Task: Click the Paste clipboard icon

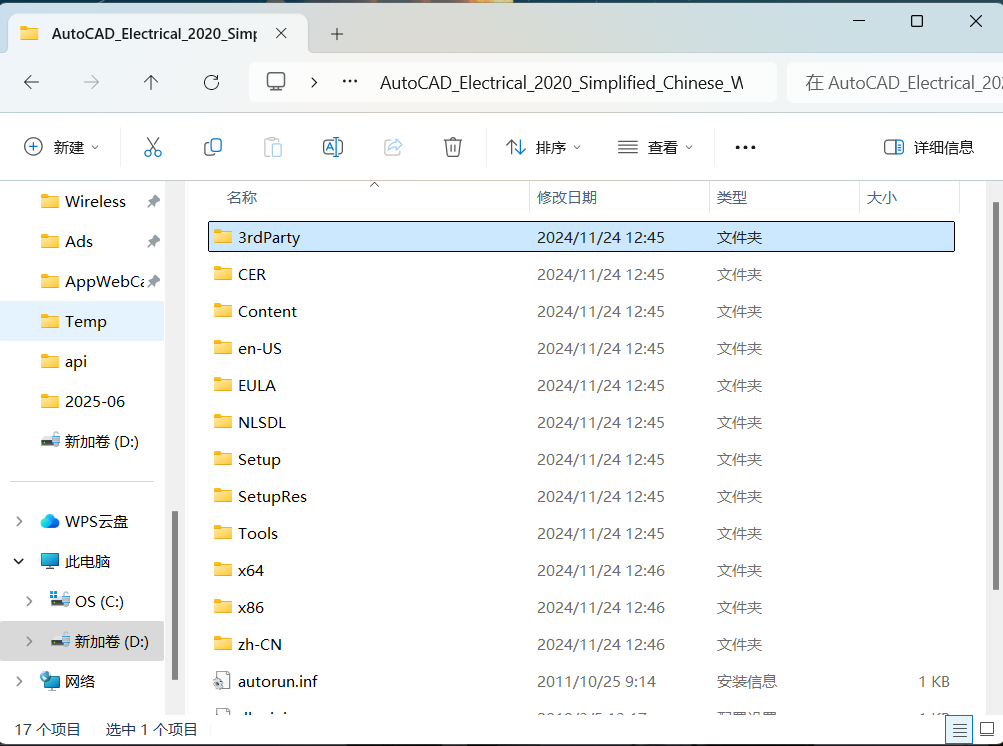Action: tap(272, 147)
